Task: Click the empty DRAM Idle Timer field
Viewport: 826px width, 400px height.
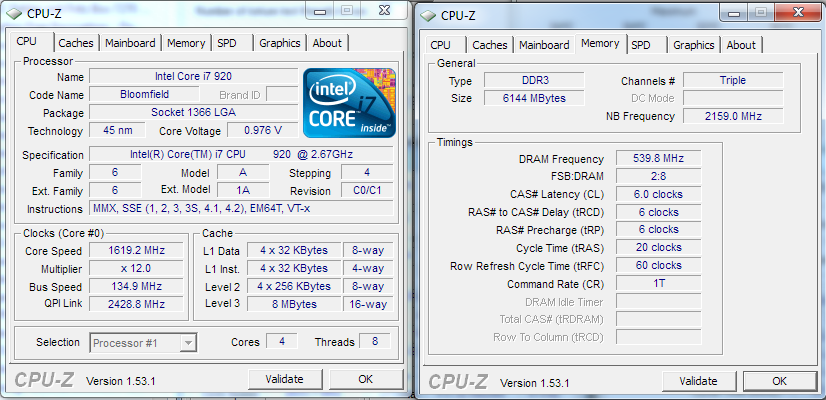Action: (658, 301)
